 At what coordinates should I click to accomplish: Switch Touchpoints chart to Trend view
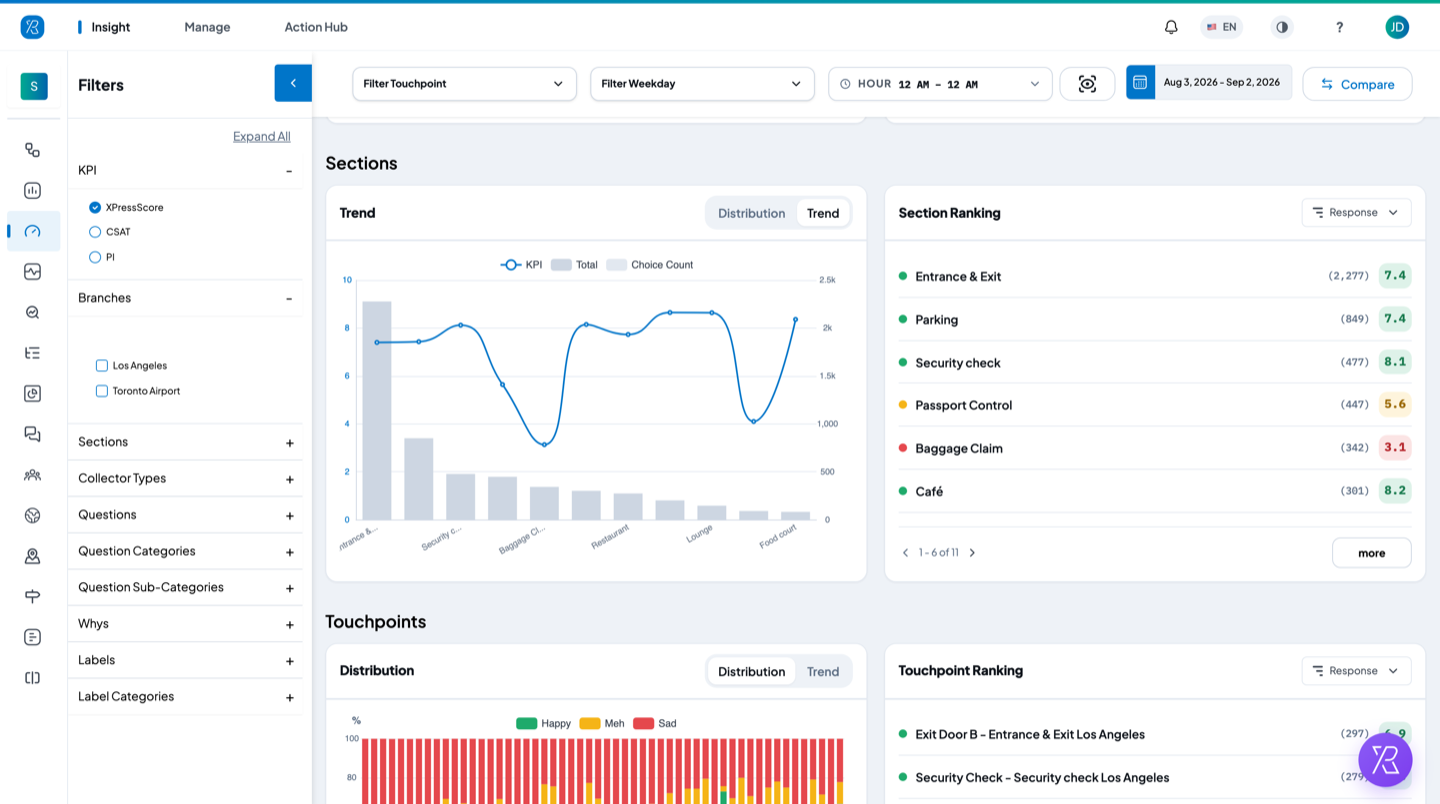click(x=823, y=671)
